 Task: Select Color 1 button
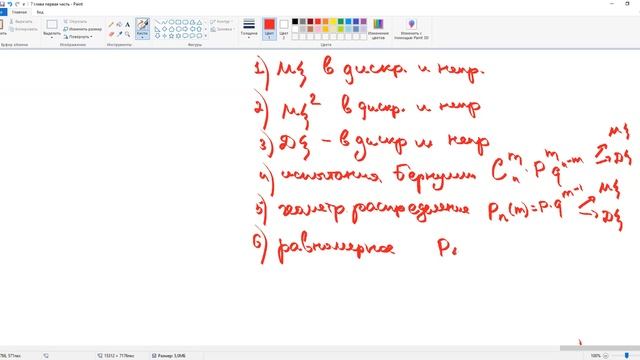pos(269,29)
